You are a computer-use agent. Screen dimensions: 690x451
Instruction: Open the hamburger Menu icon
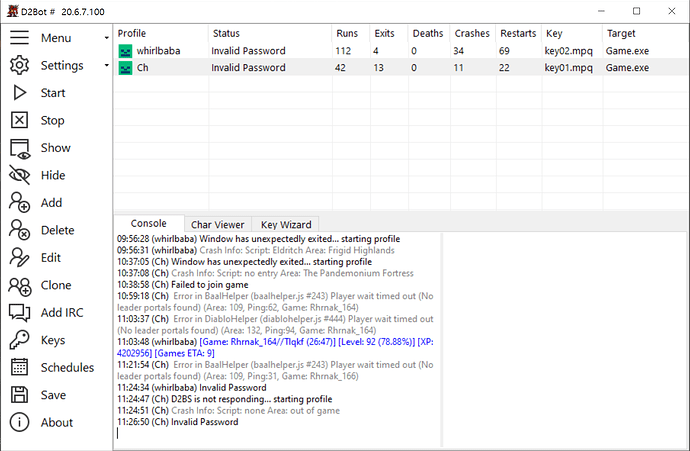(x=19, y=38)
